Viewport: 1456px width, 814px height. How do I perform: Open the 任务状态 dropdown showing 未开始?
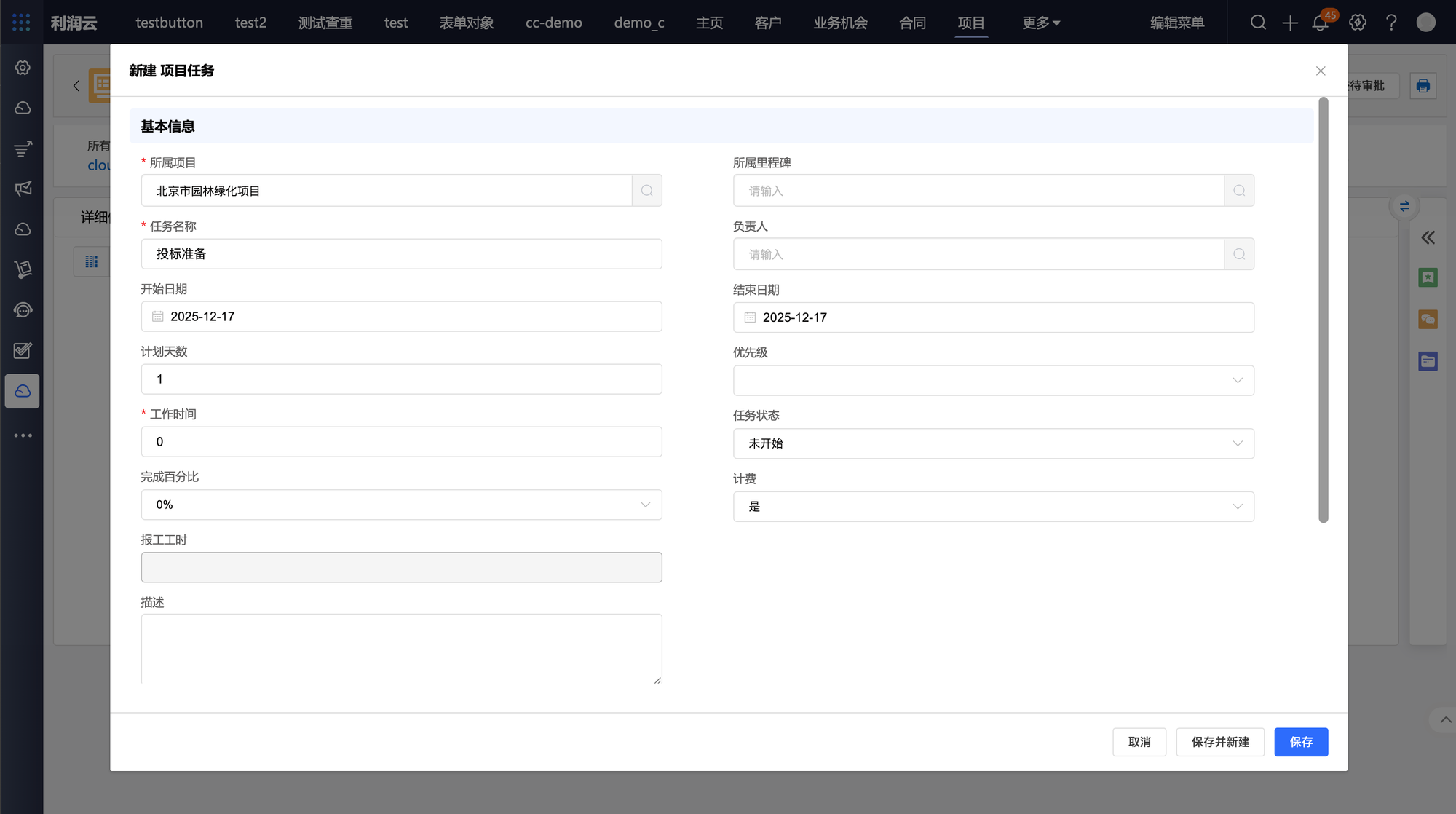tap(993, 443)
